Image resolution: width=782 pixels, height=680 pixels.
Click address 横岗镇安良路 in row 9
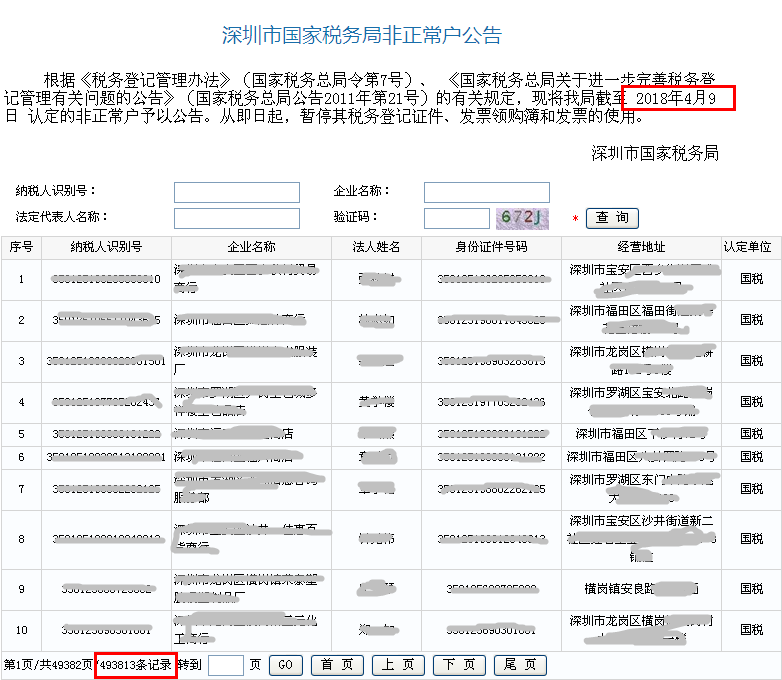pyautogui.click(x=619, y=590)
